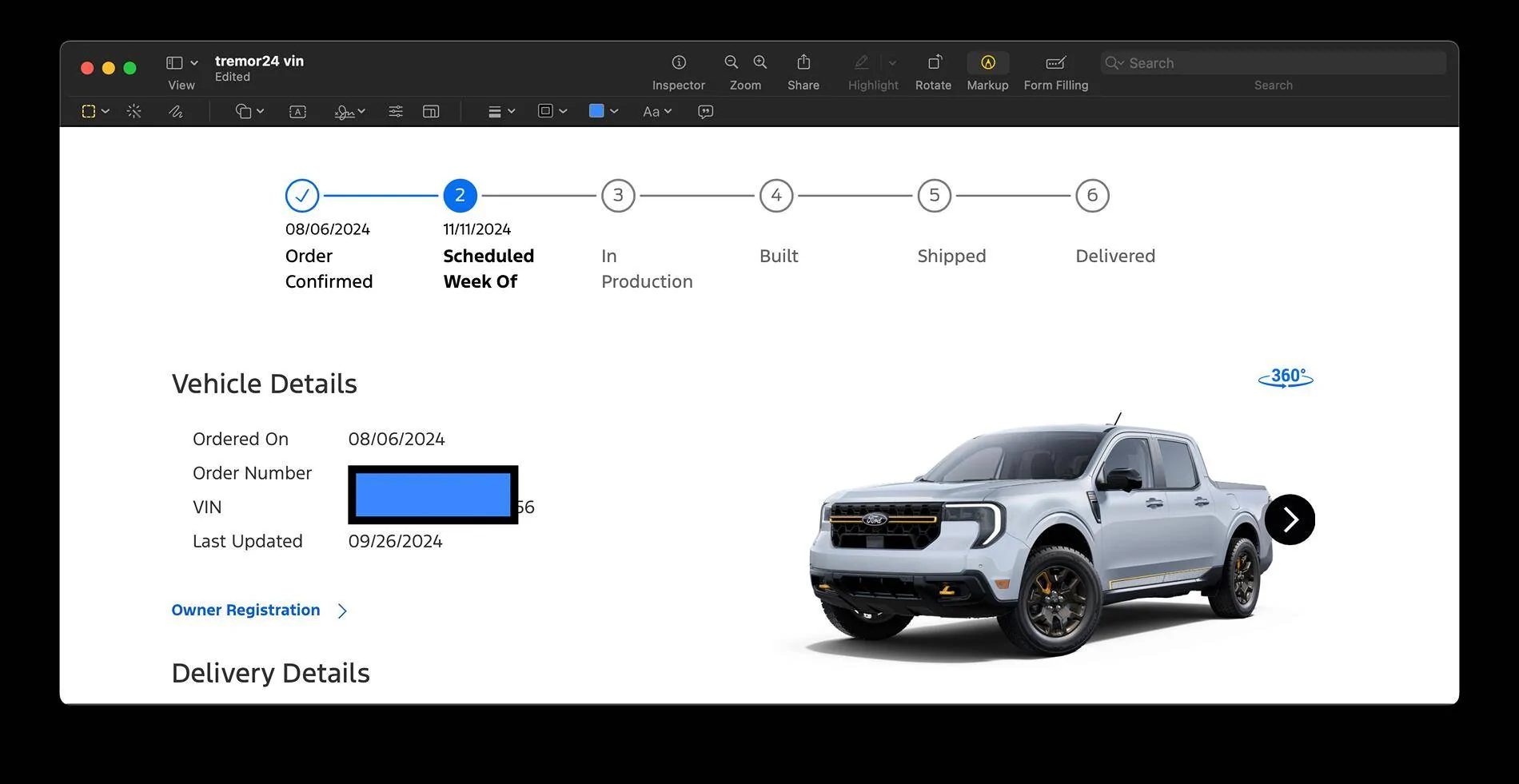The height and width of the screenshot is (784, 1519).
Task: Click the speech bubble annotate icon
Action: (x=705, y=112)
